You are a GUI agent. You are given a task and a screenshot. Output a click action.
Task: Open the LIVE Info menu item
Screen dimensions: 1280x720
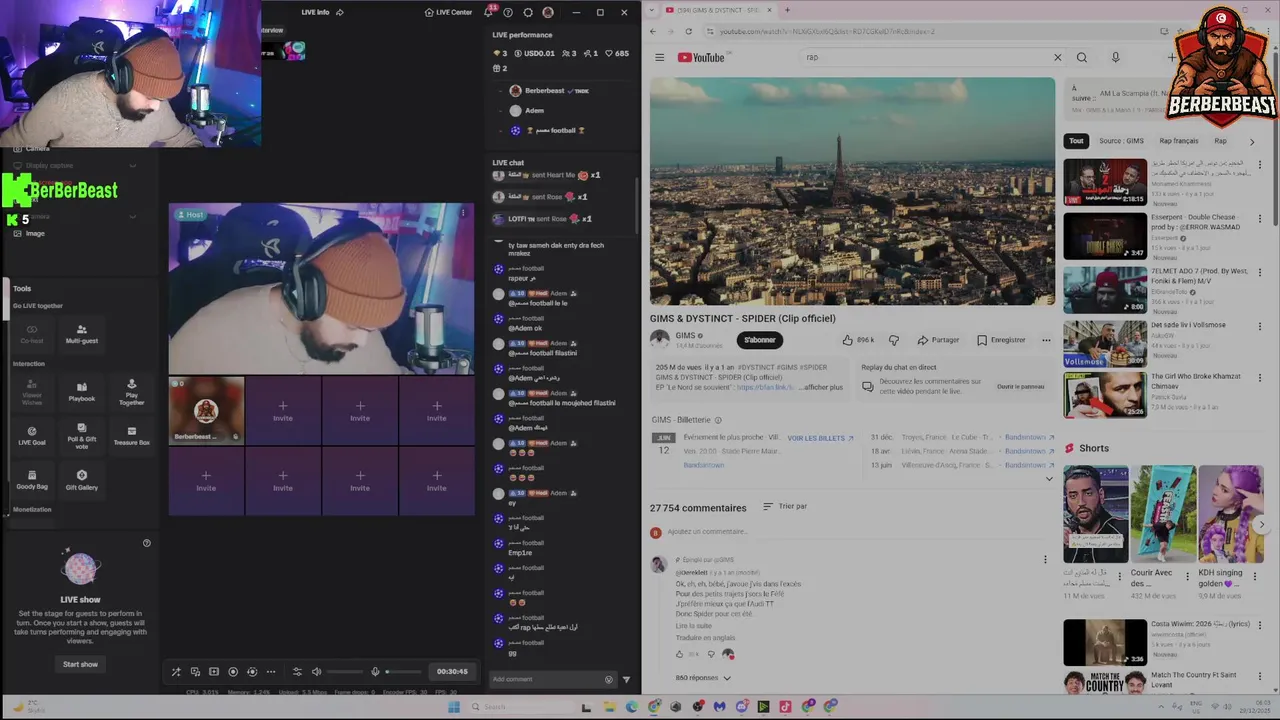pyautogui.click(x=315, y=12)
